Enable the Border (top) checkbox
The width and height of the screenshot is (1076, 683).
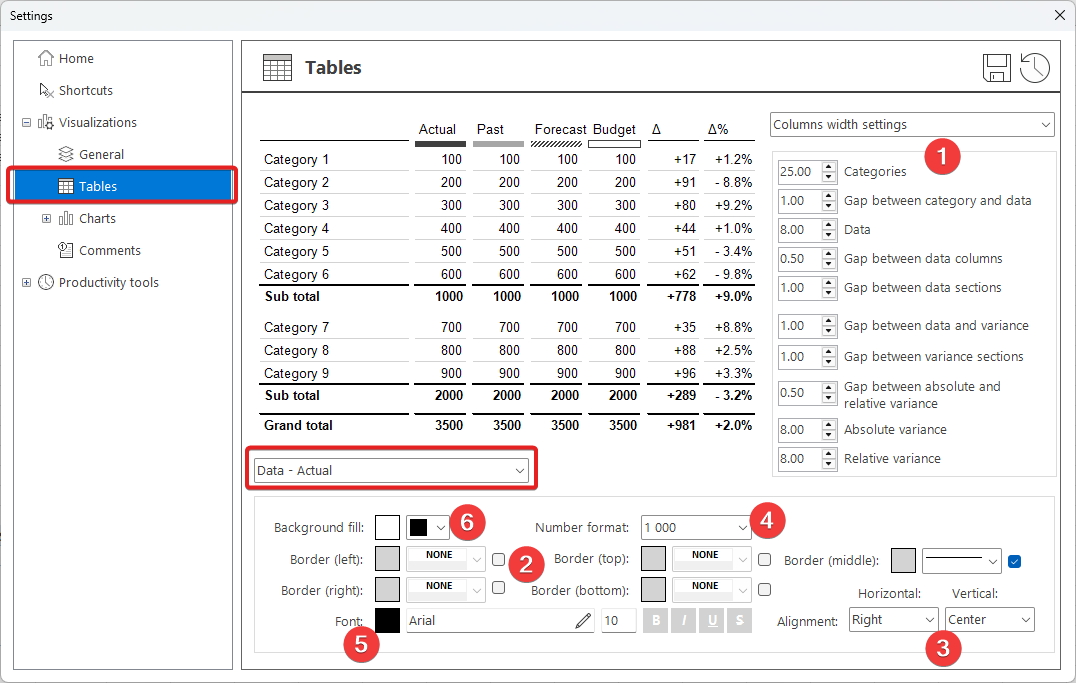pyautogui.click(x=765, y=560)
